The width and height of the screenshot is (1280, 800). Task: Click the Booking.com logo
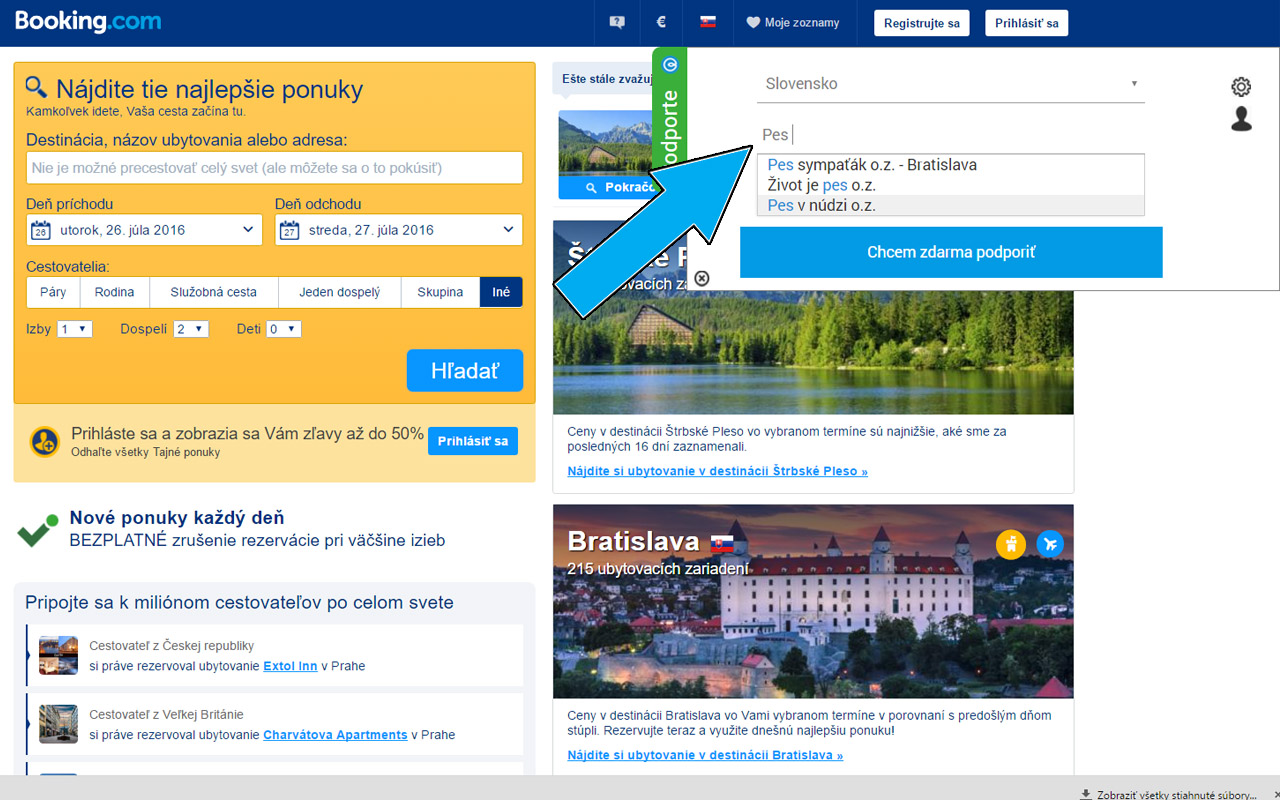pos(88,22)
